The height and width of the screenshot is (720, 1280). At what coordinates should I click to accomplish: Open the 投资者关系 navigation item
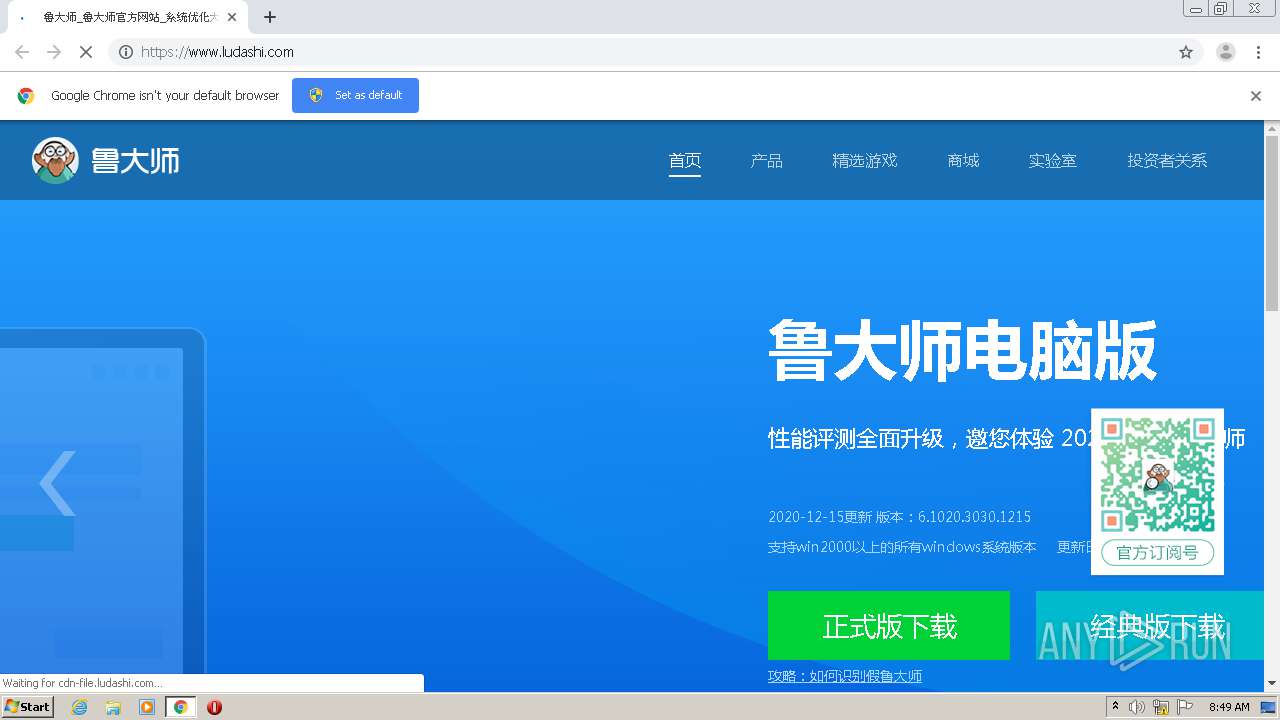tap(1168, 161)
